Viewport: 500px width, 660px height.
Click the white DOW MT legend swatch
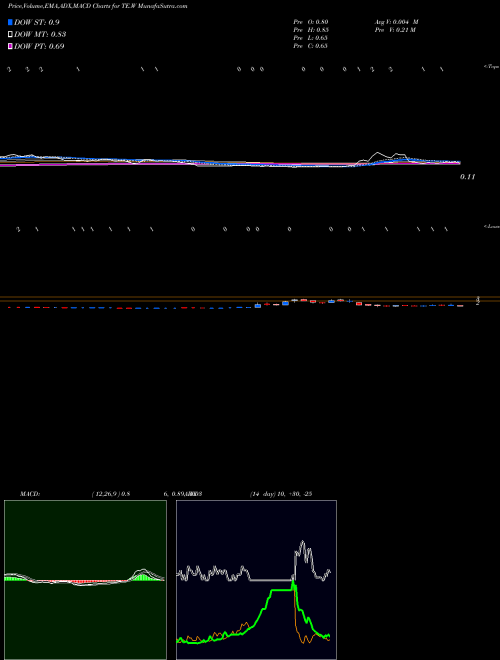pyautogui.click(x=10, y=34)
